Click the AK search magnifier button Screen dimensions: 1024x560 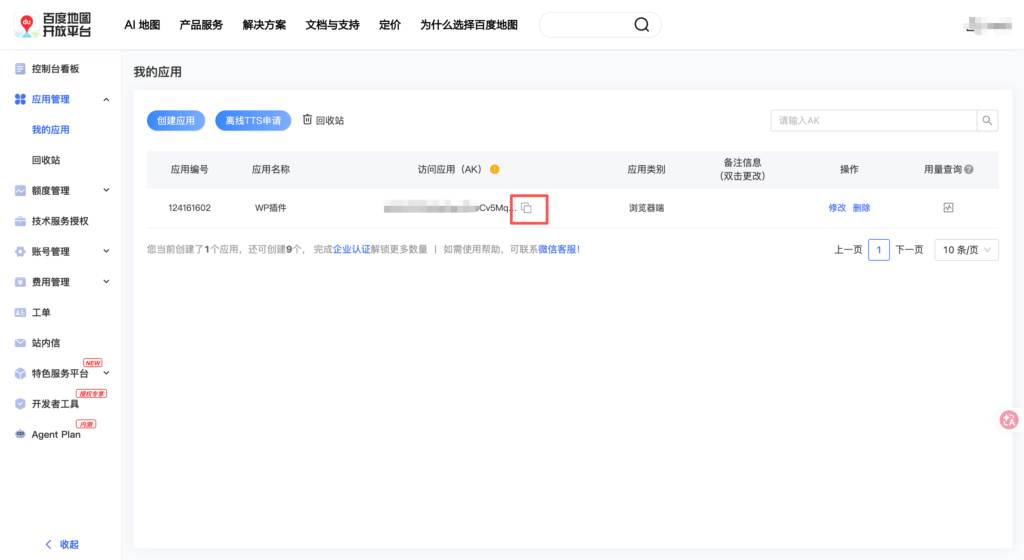point(987,121)
